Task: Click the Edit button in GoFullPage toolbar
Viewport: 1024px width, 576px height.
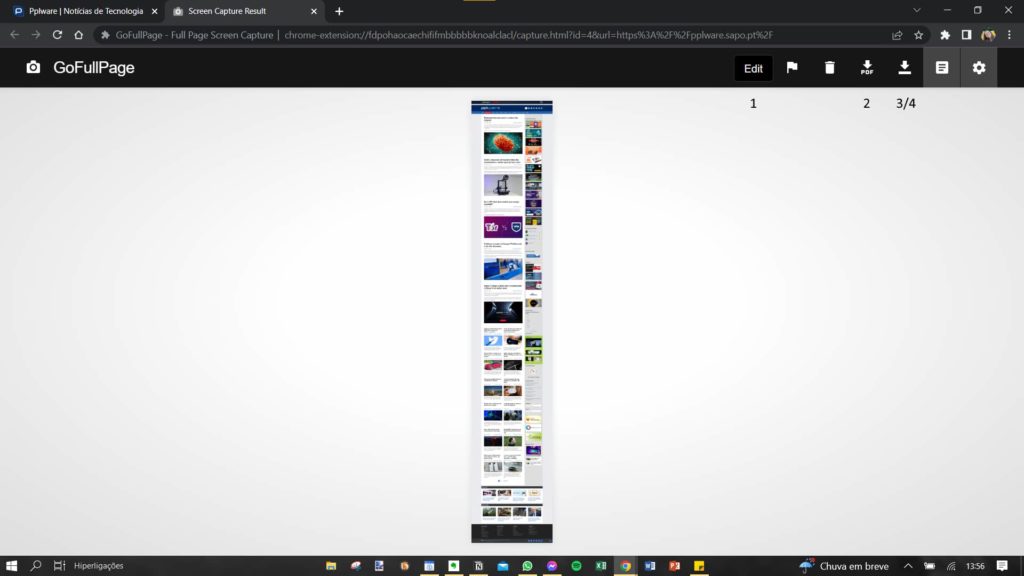Action: point(753,68)
